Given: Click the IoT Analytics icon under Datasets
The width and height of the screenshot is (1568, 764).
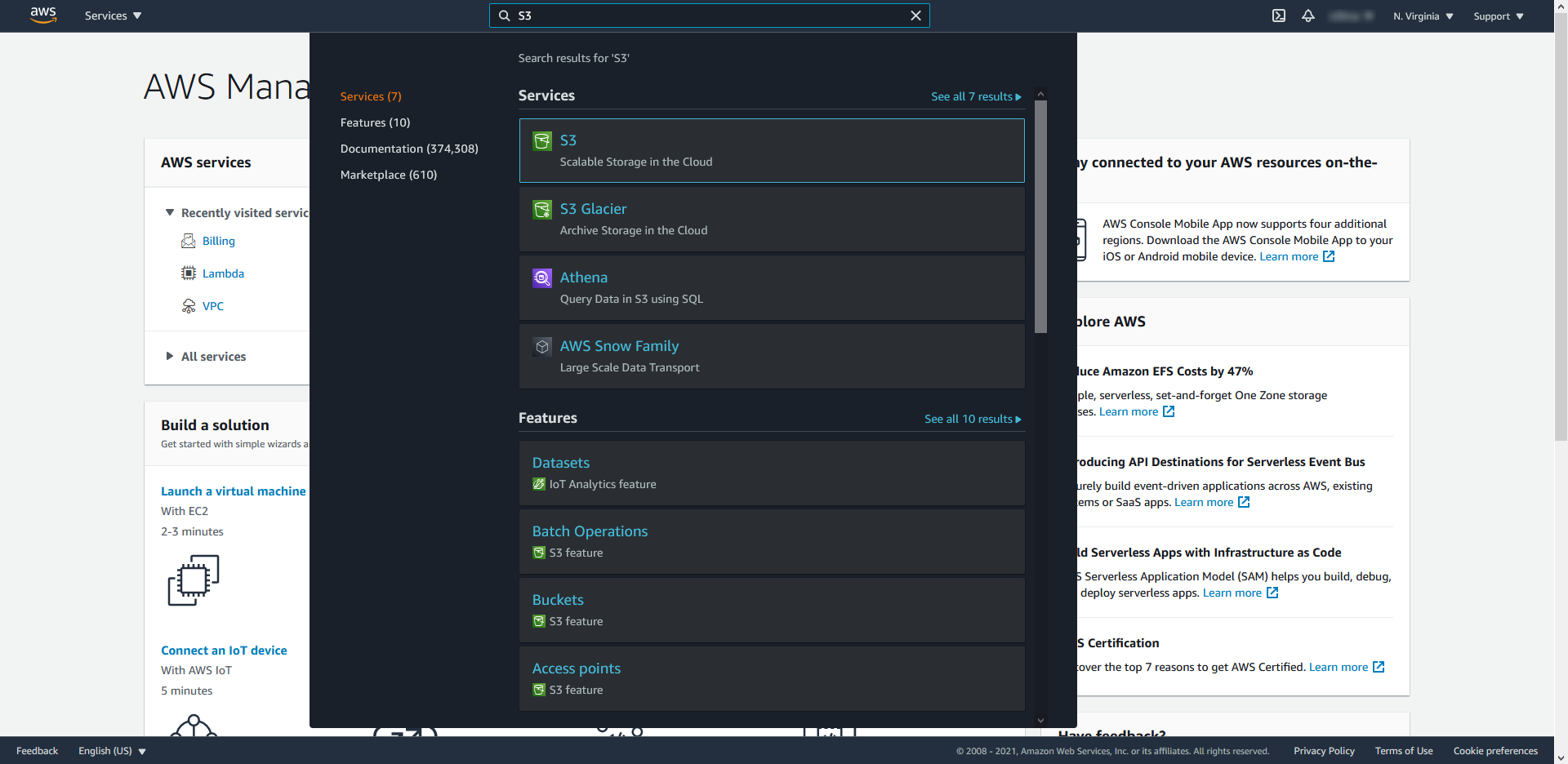Looking at the screenshot, I should 539,484.
